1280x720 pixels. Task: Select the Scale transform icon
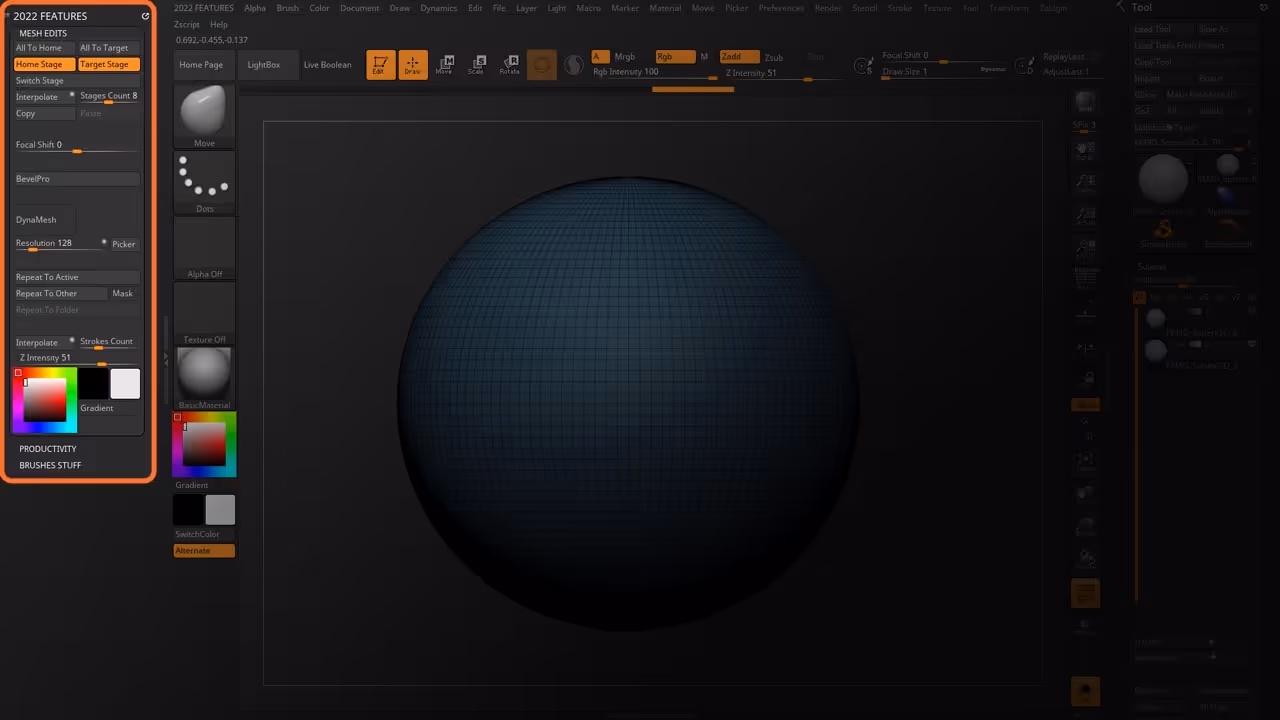tap(477, 65)
